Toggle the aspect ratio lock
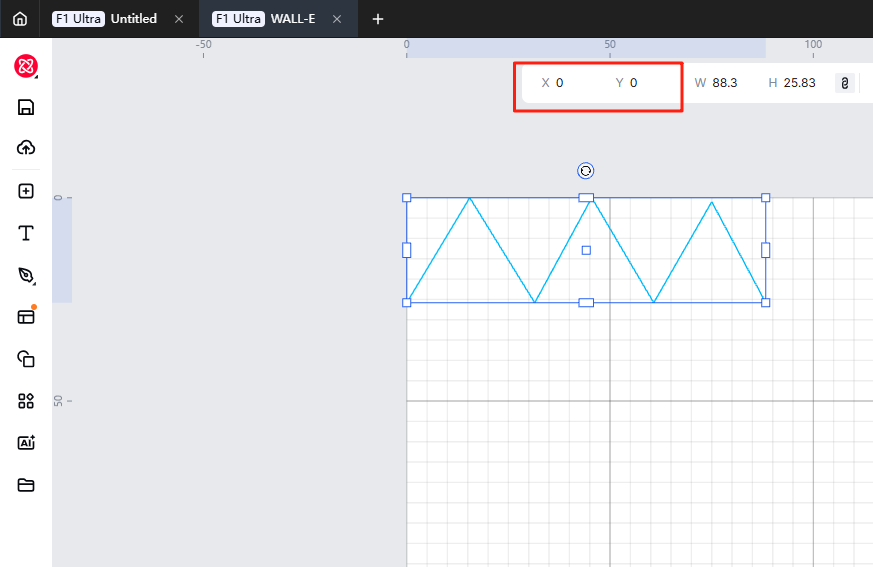Viewport: 873px width, 567px height. (x=845, y=83)
